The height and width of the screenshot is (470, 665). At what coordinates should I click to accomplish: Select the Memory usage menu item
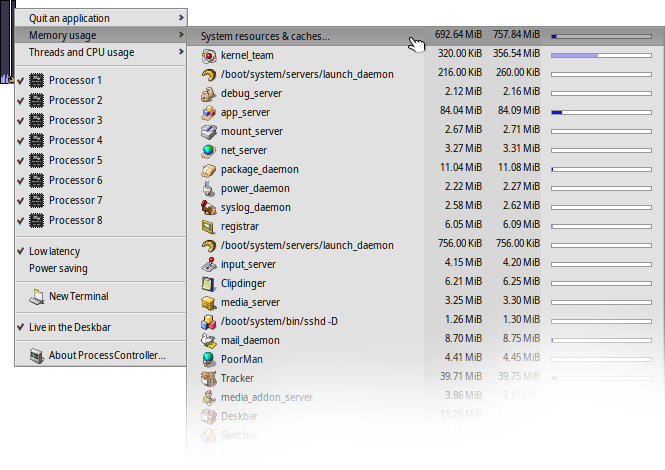pyautogui.click(x=101, y=35)
